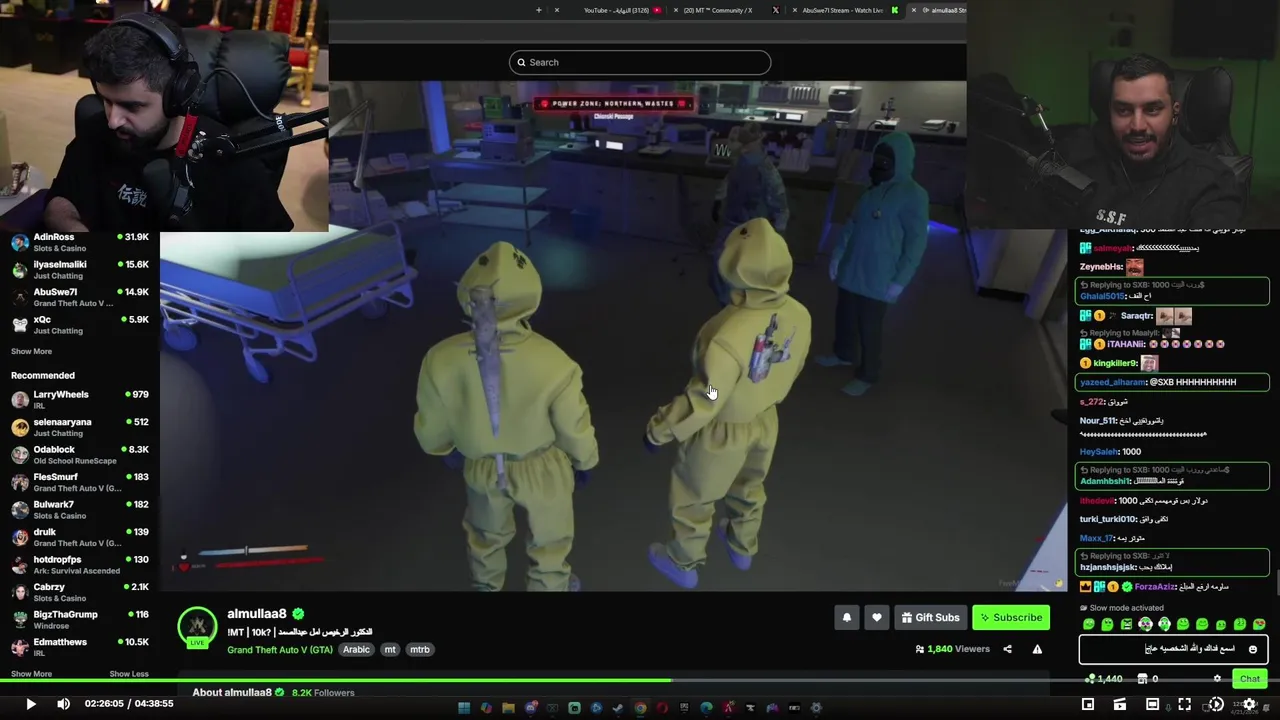Viewport: 1280px width, 720px height.
Task: Expand followed list with upper Show More
Action: 31,351
